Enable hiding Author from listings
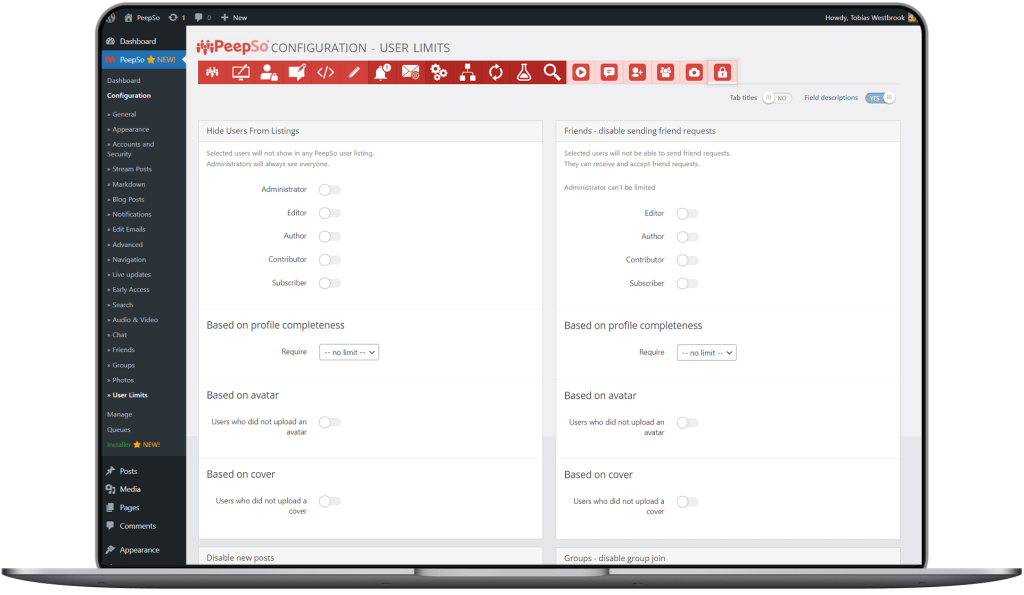Viewport: 1024px width, 595px height. tap(330, 236)
